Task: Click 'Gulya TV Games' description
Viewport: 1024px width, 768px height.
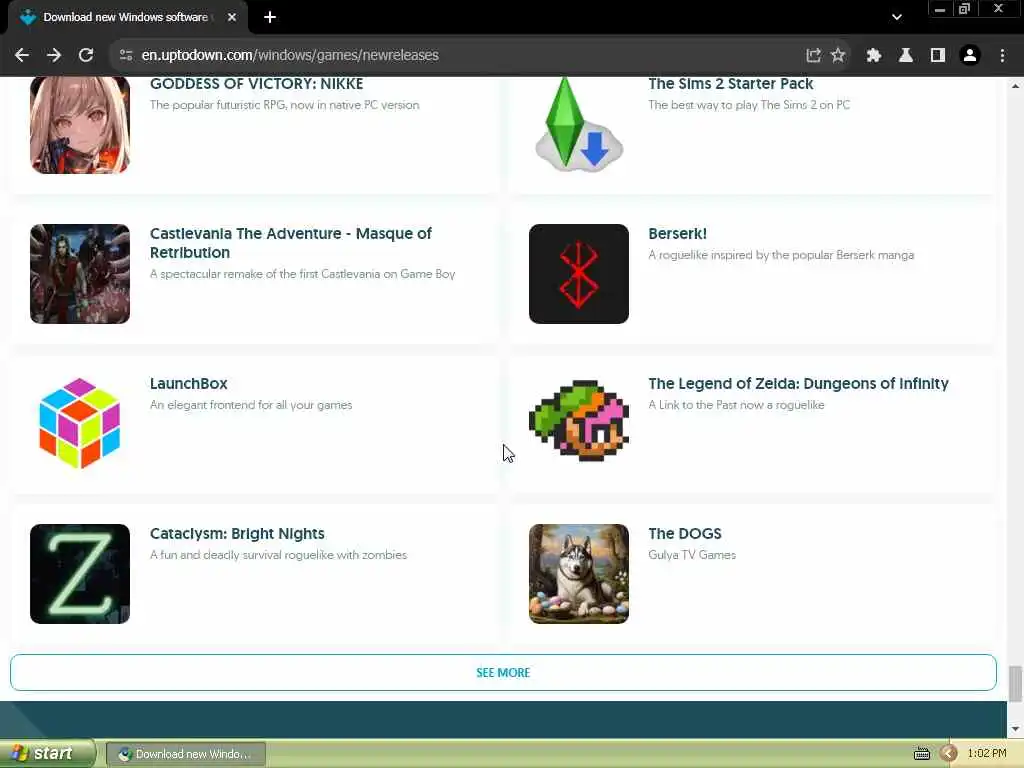Action: (692, 554)
